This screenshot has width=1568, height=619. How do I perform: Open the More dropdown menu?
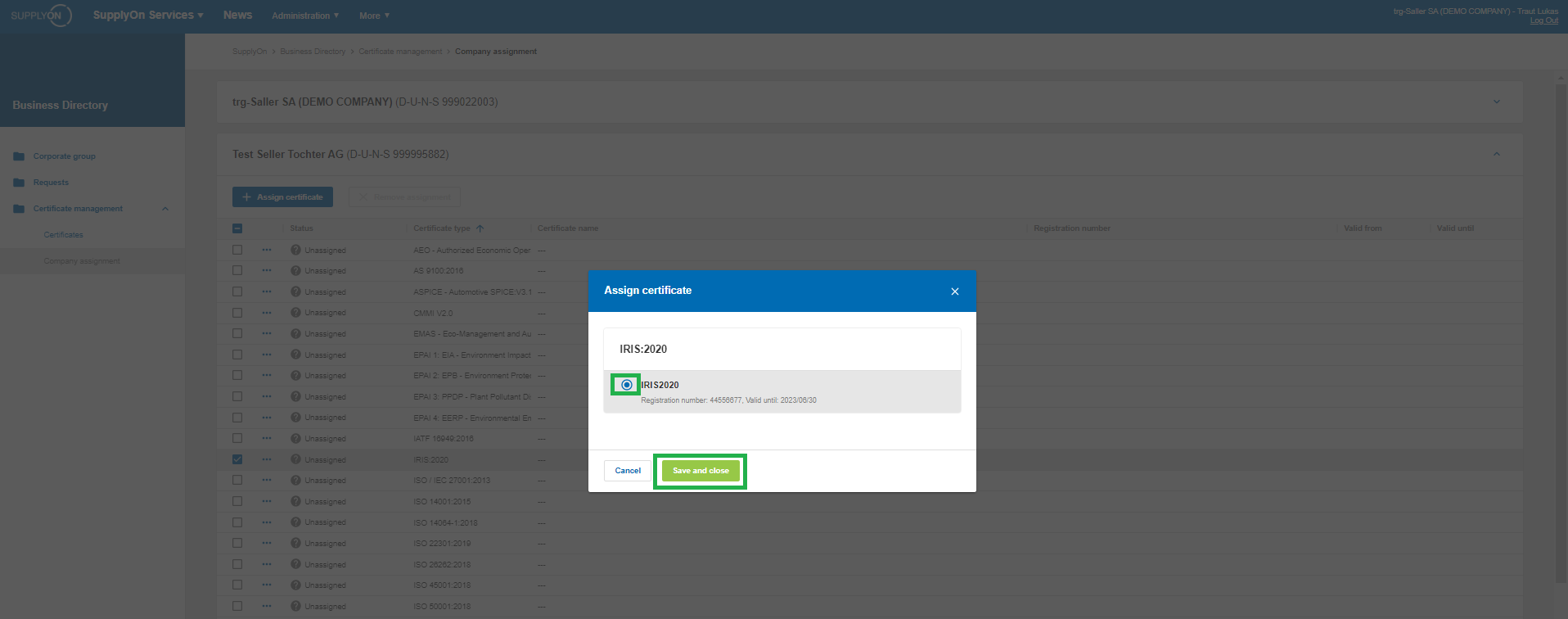[x=374, y=16]
